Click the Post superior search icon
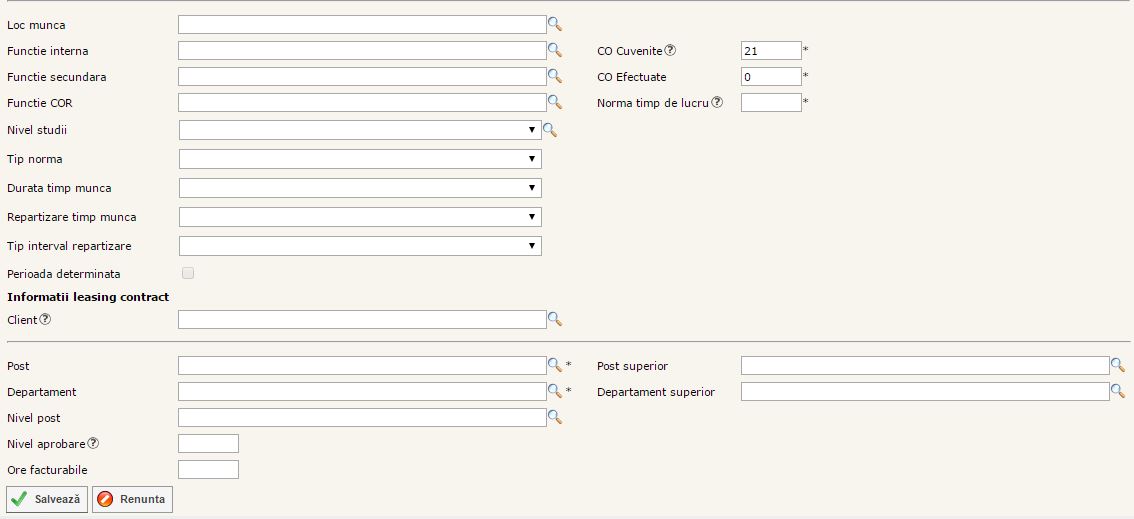Screen dimensions: 1134x519 [x=1118, y=365]
